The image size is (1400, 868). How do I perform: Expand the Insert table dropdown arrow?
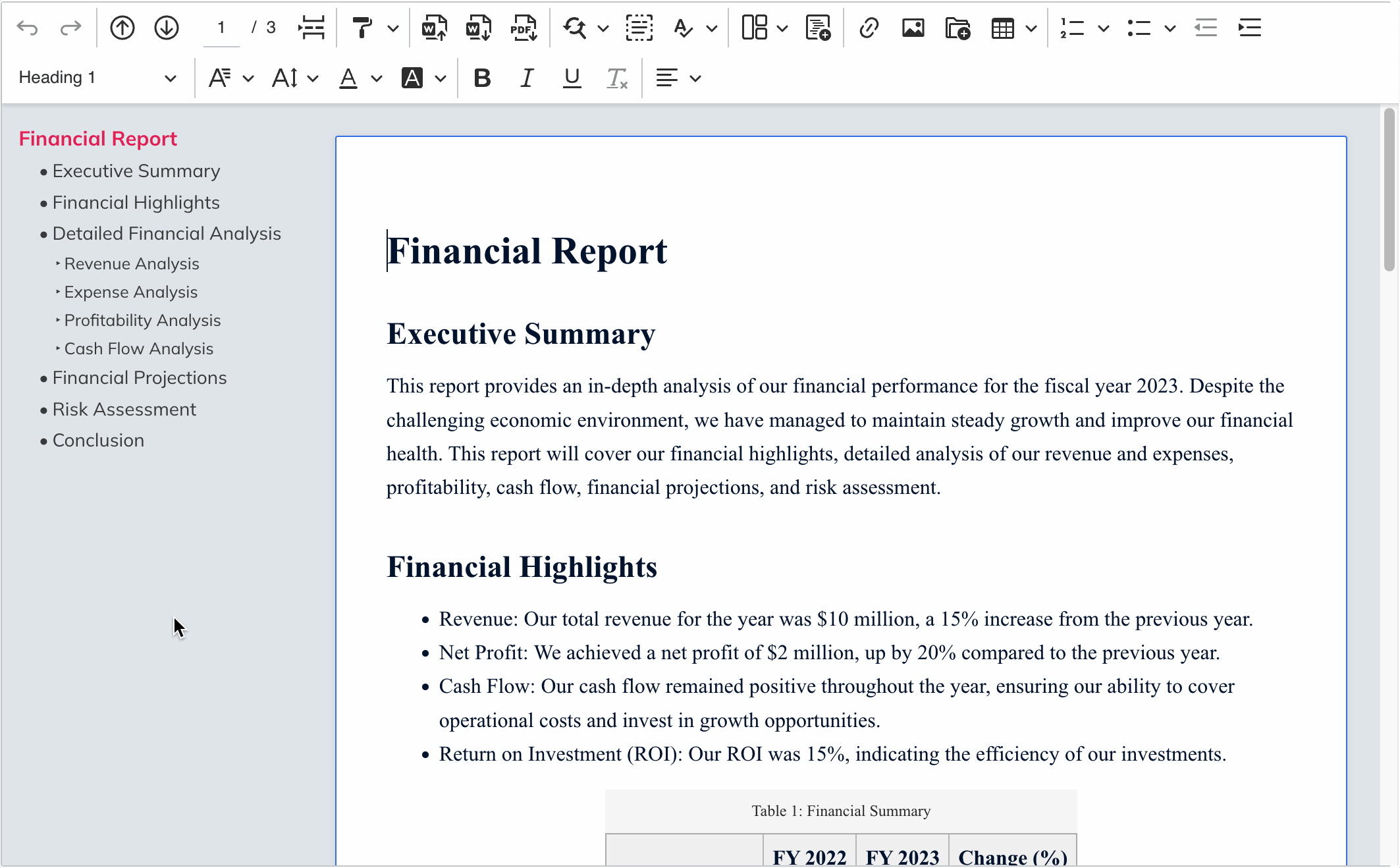coord(1031,28)
